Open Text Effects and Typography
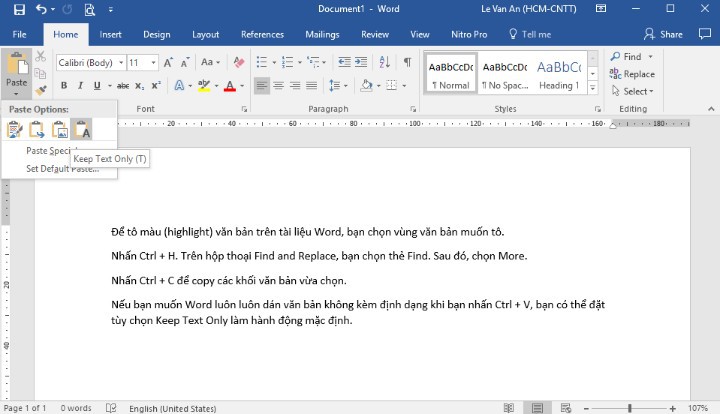This screenshot has height=414, width=720. 179,85
